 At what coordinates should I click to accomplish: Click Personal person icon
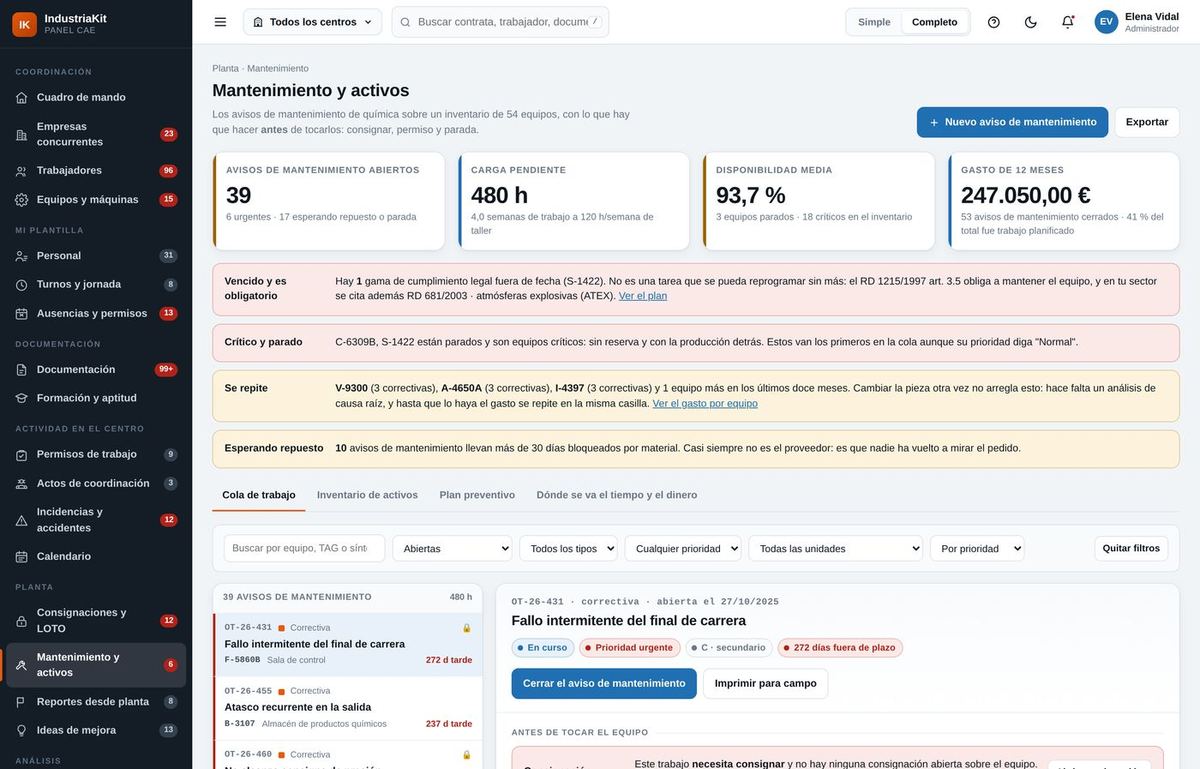(21, 256)
